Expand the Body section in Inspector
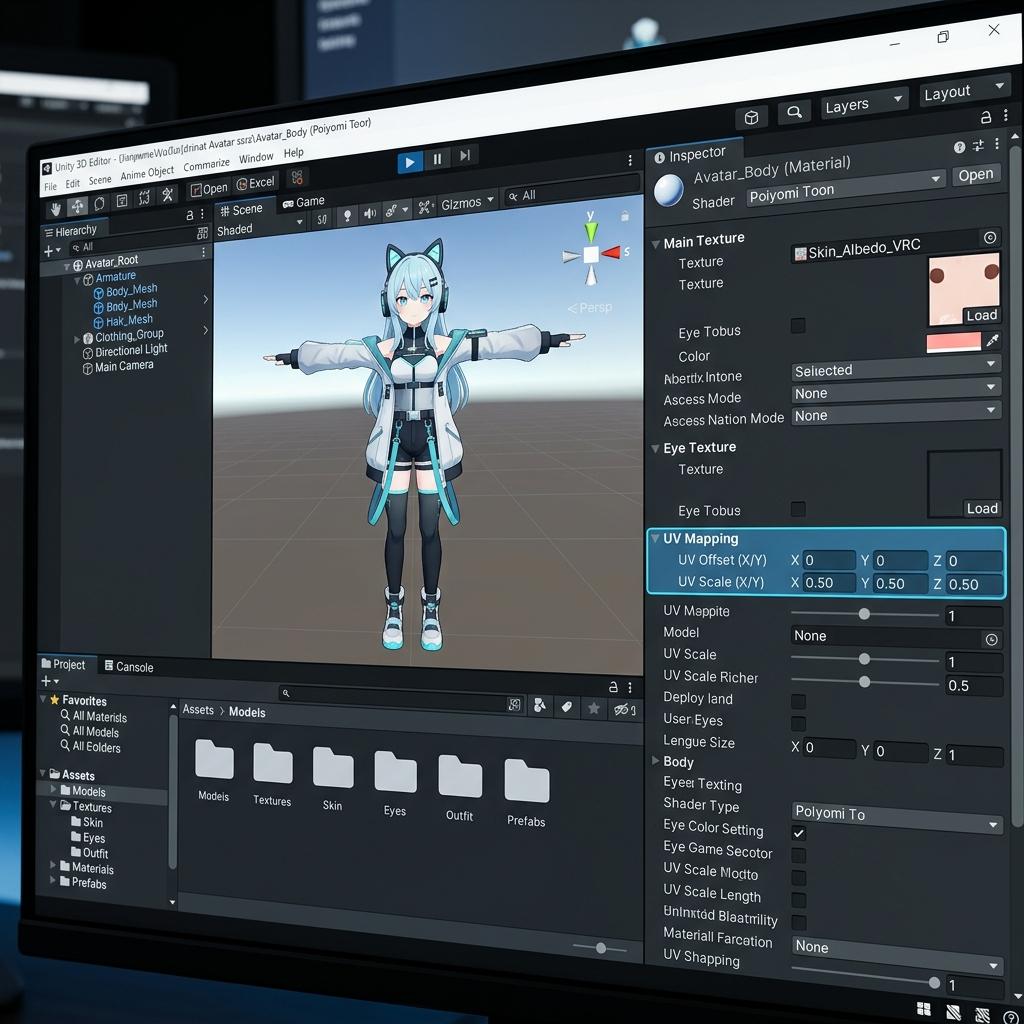Viewport: 1024px width, 1024px height. pos(655,760)
